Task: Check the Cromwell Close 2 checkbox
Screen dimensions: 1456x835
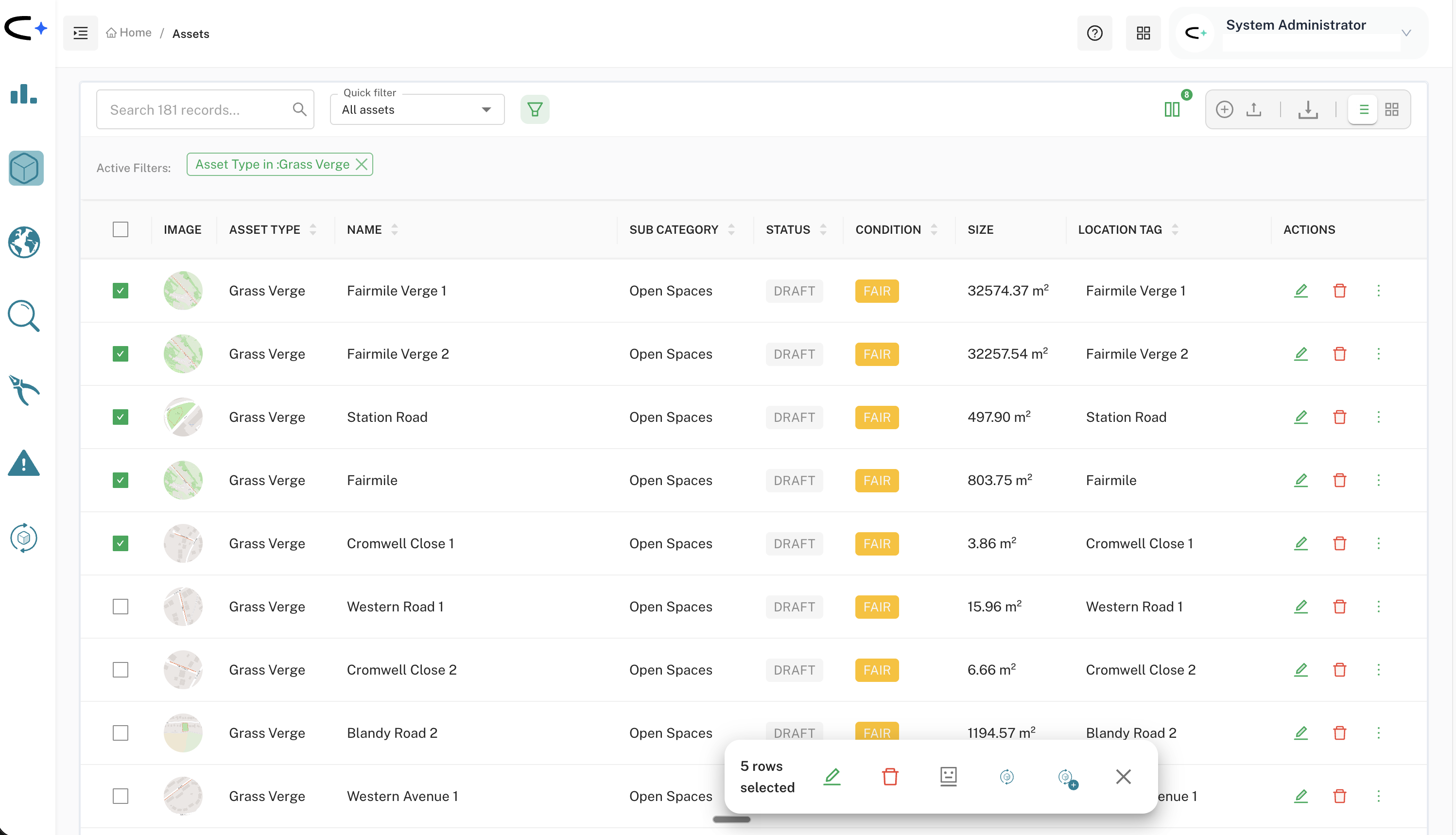Action: point(121,669)
